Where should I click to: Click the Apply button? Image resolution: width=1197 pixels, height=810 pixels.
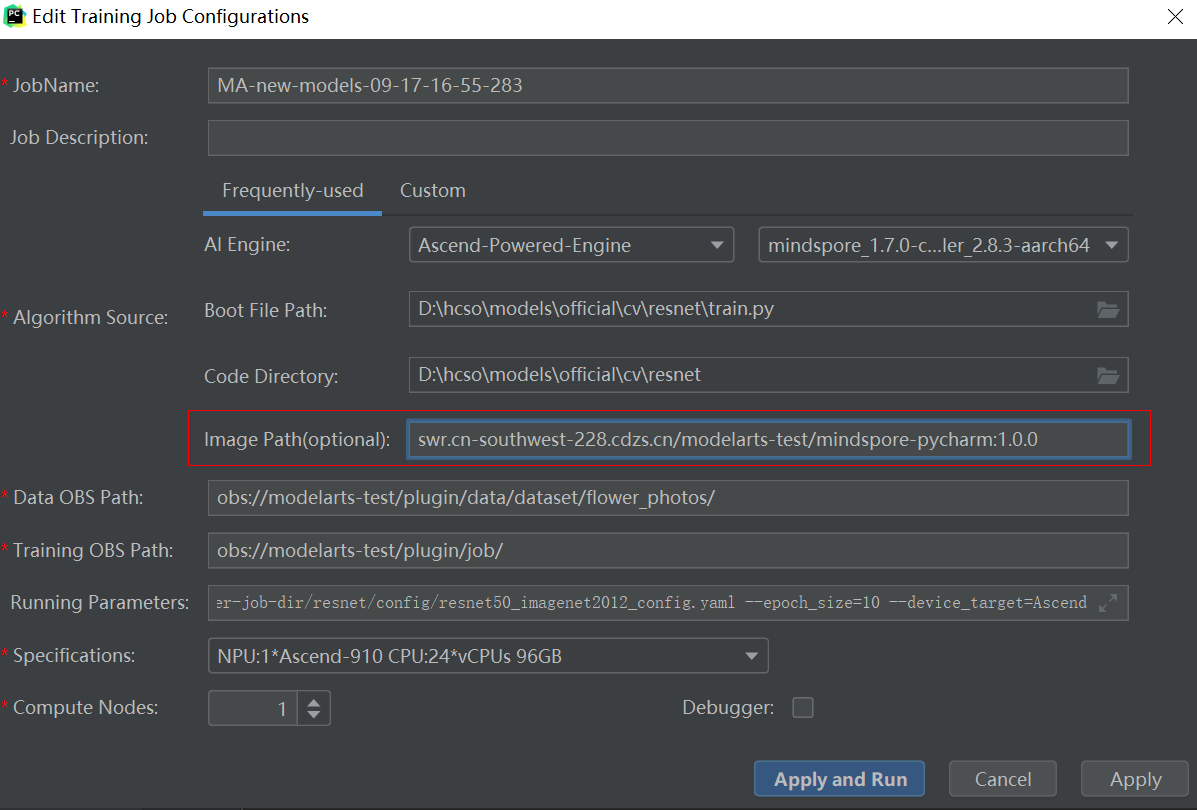(x=1135, y=780)
